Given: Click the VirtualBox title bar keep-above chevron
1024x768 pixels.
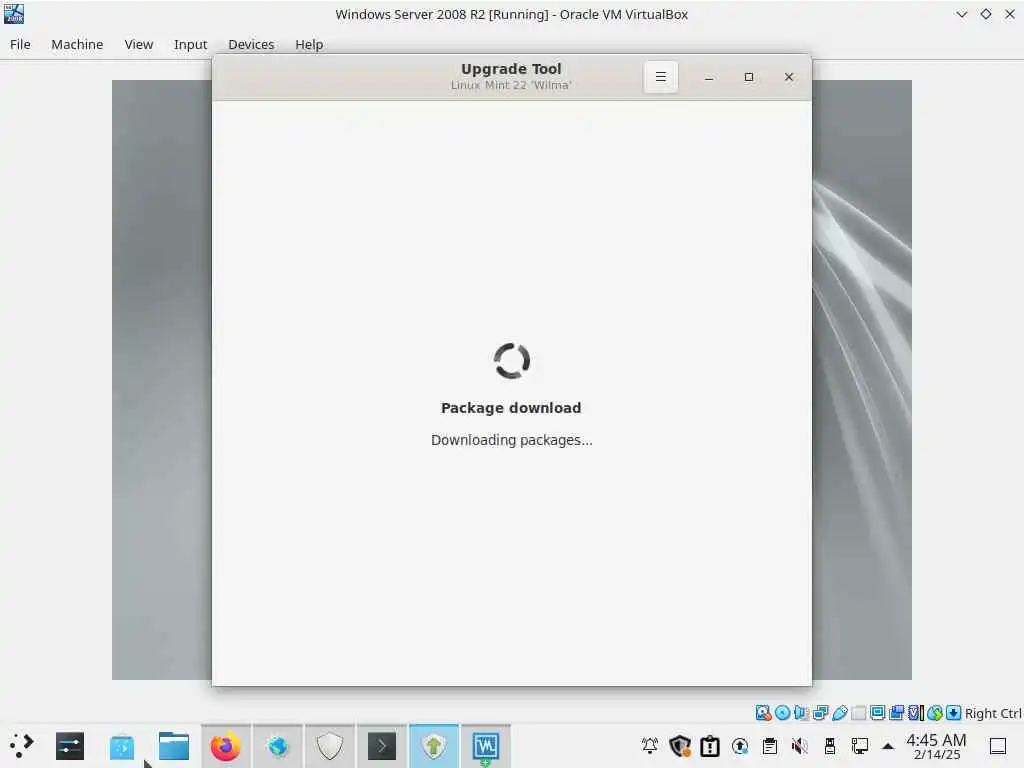Looking at the screenshot, I should click(x=961, y=14).
